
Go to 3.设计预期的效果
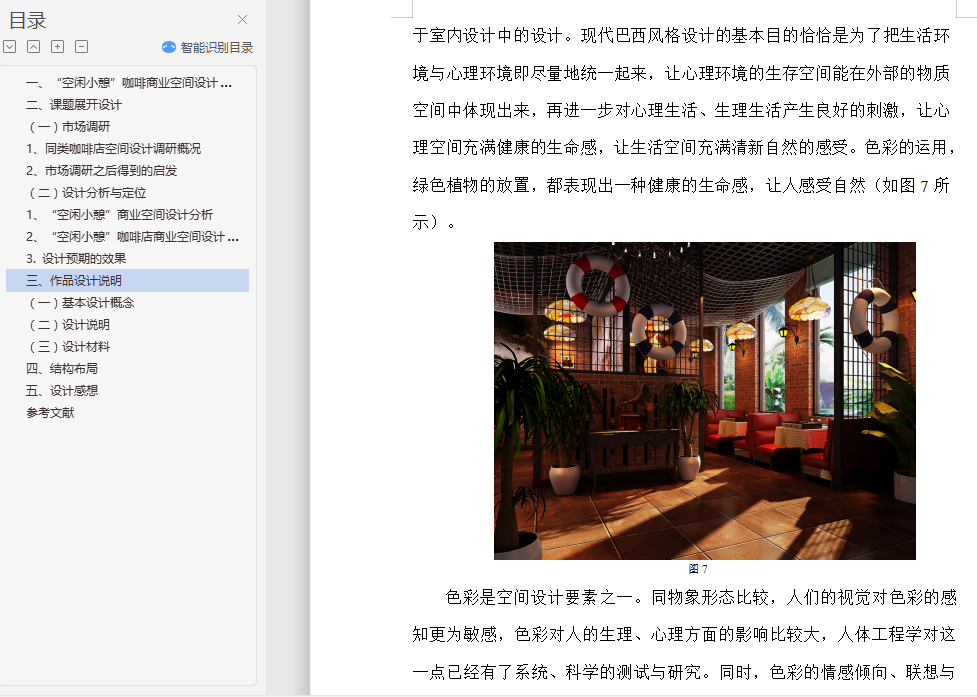click(76, 258)
